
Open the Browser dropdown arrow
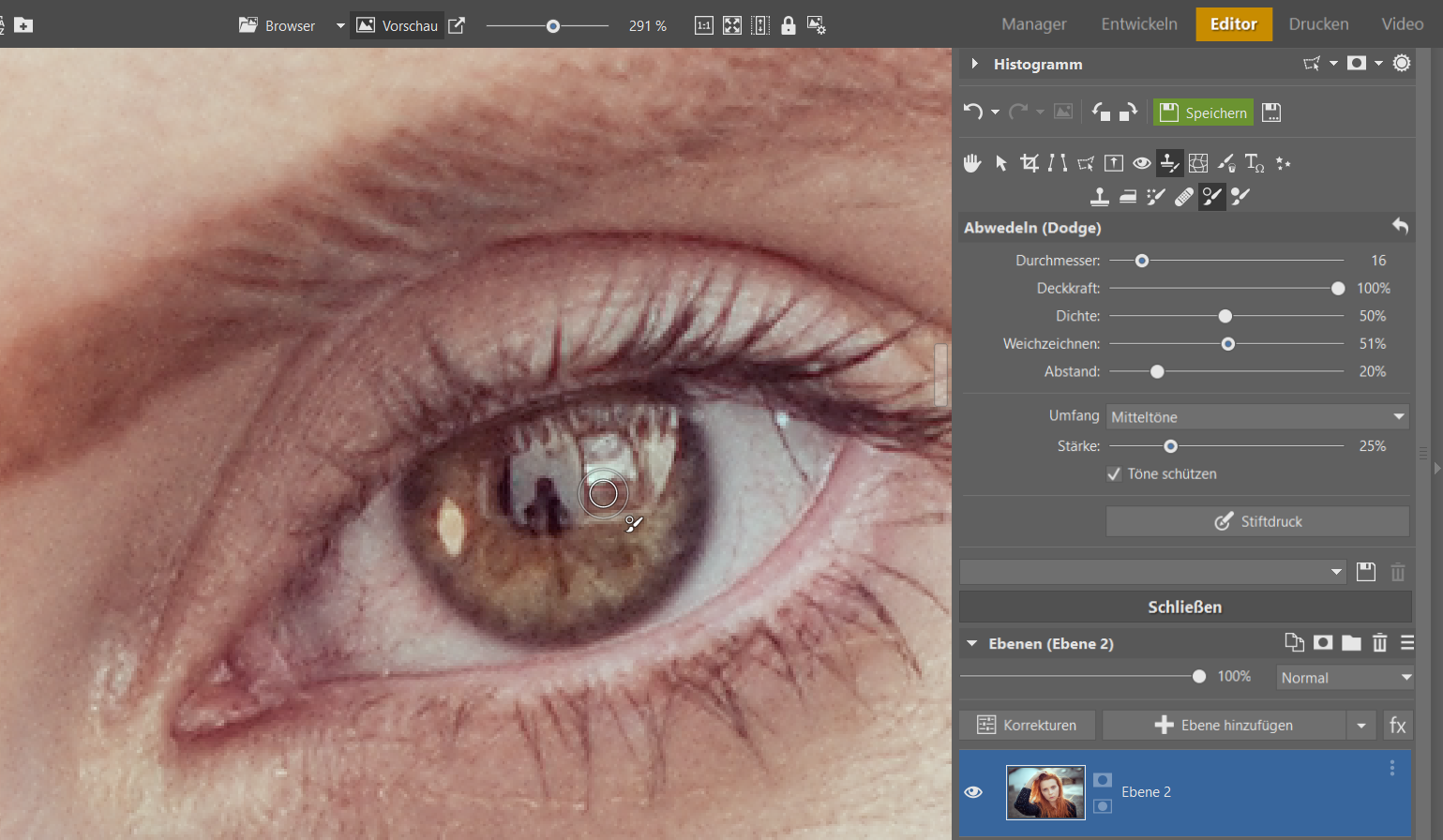[340, 25]
